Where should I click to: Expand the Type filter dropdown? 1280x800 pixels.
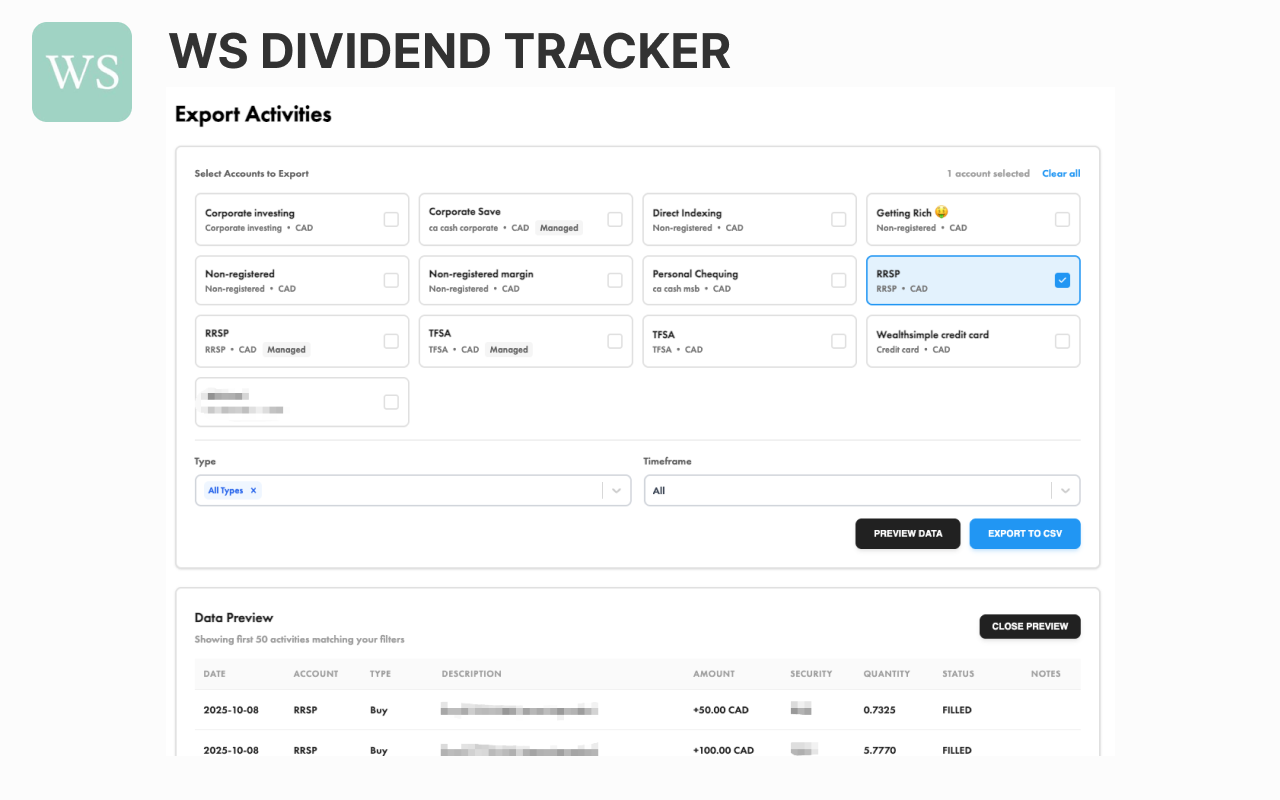coord(616,490)
